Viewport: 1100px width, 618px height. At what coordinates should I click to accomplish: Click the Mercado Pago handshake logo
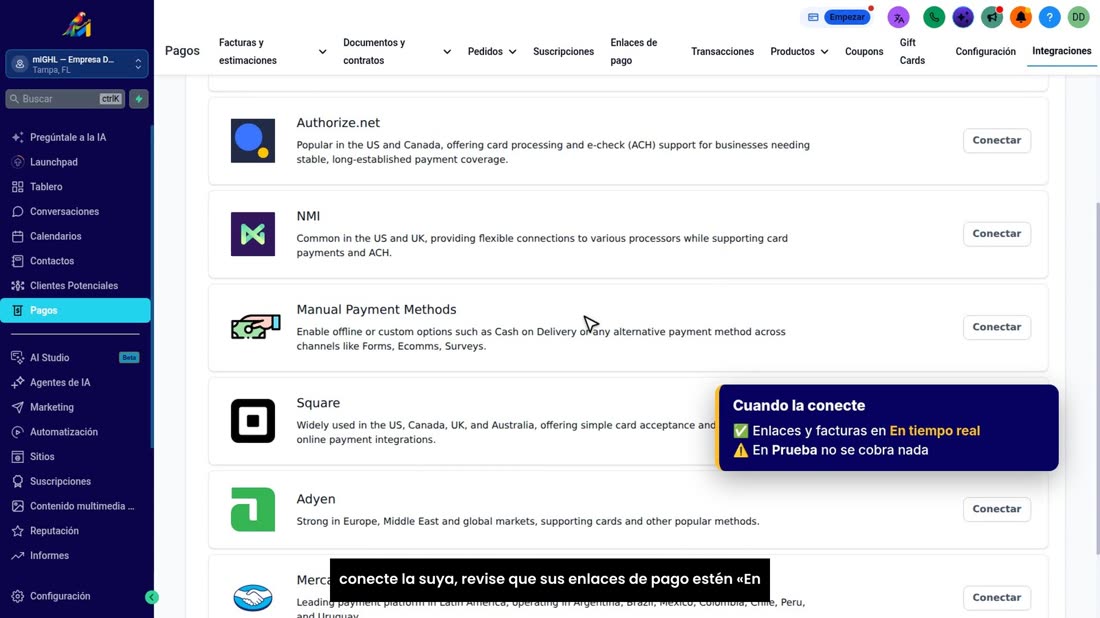click(253, 598)
